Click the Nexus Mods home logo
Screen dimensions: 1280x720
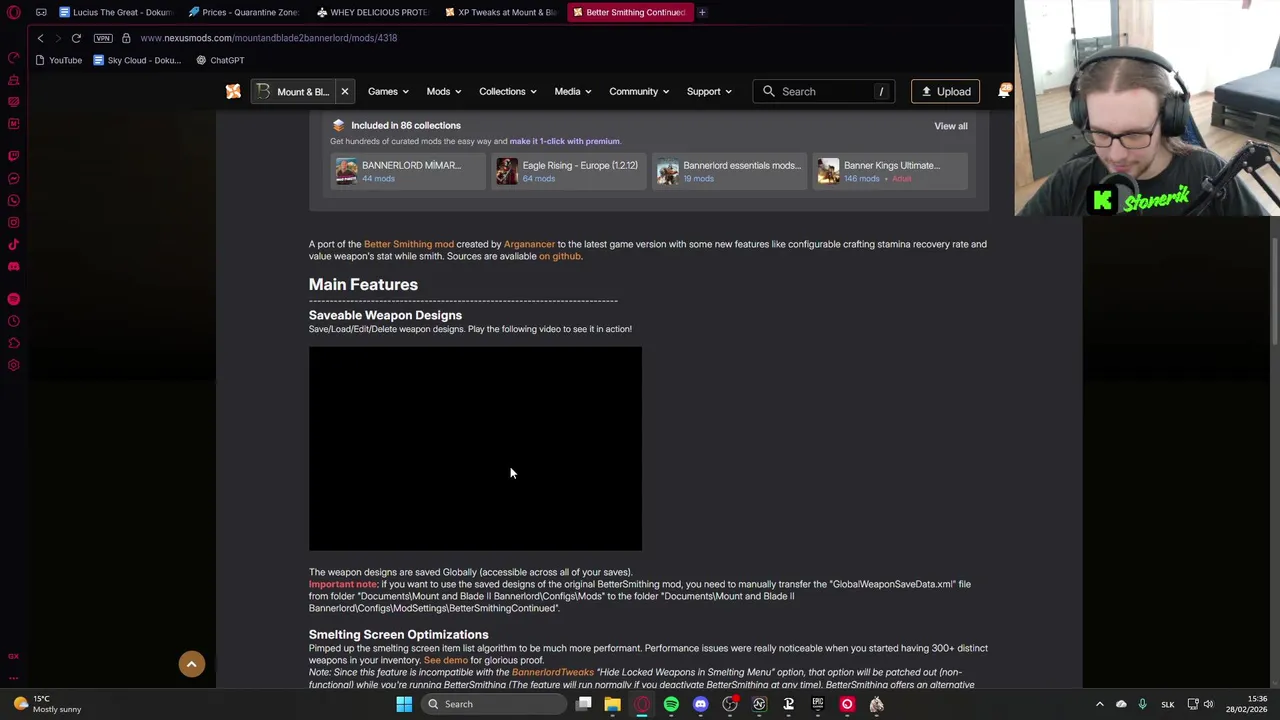tap(233, 91)
